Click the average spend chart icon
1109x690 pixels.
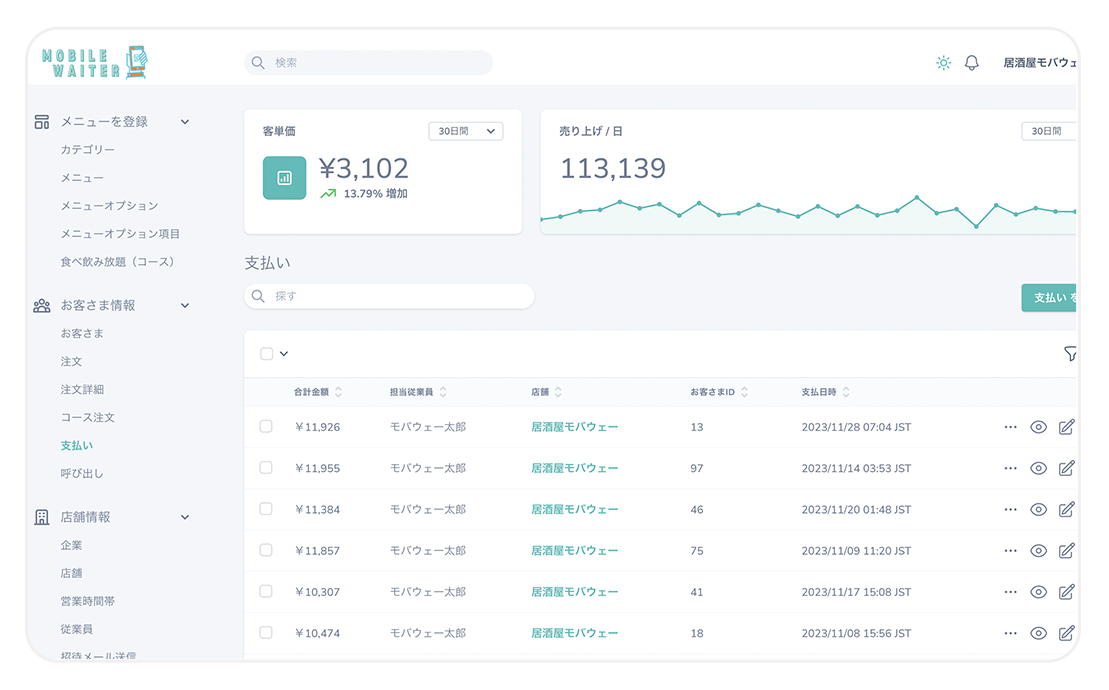click(x=284, y=178)
